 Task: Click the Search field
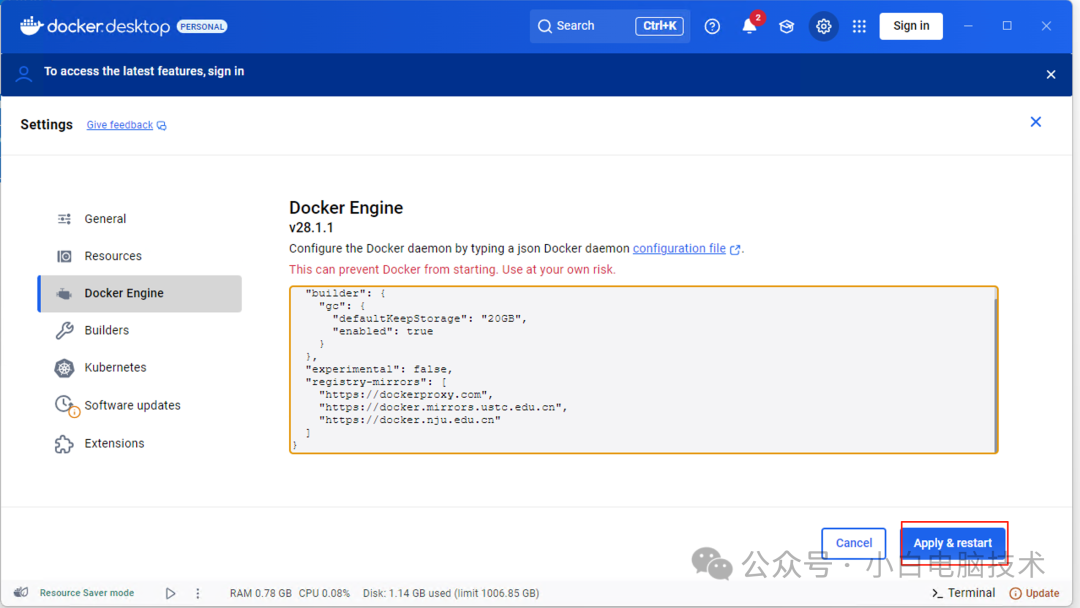click(610, 26)
